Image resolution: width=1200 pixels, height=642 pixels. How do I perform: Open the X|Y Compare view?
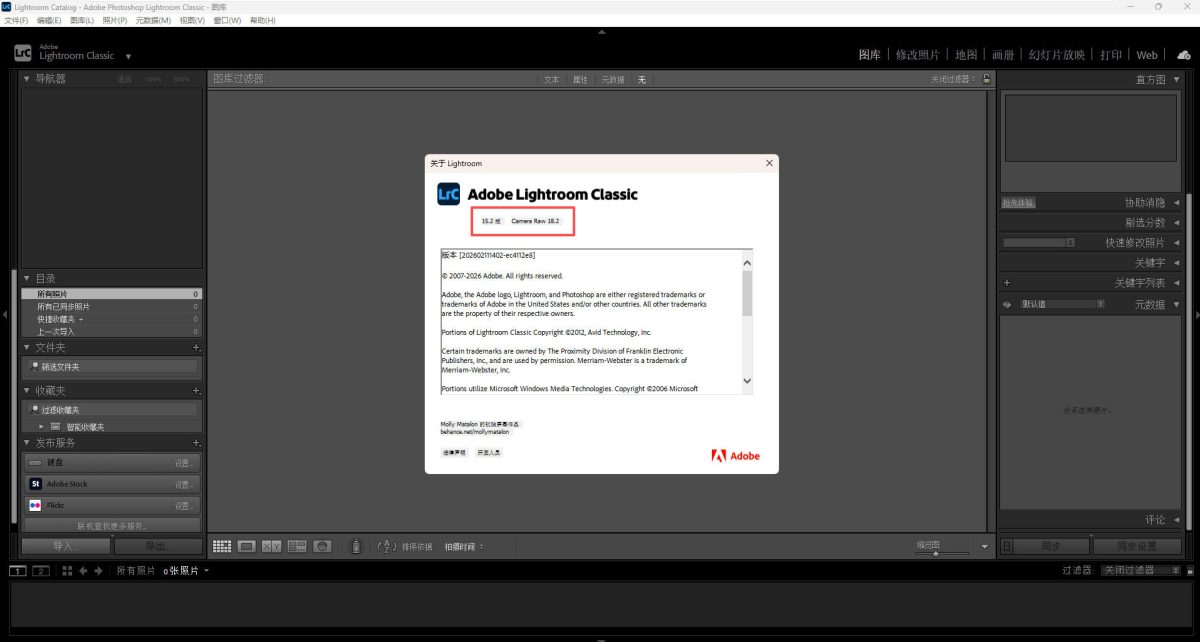pos(272,546)
